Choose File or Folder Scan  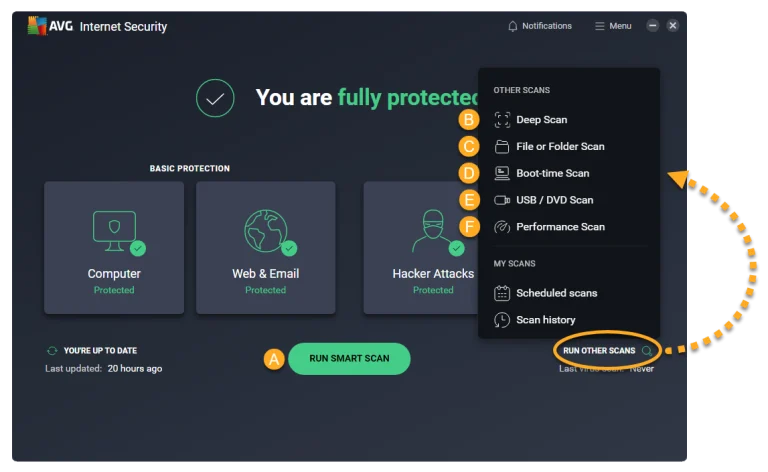pos(560,146)
